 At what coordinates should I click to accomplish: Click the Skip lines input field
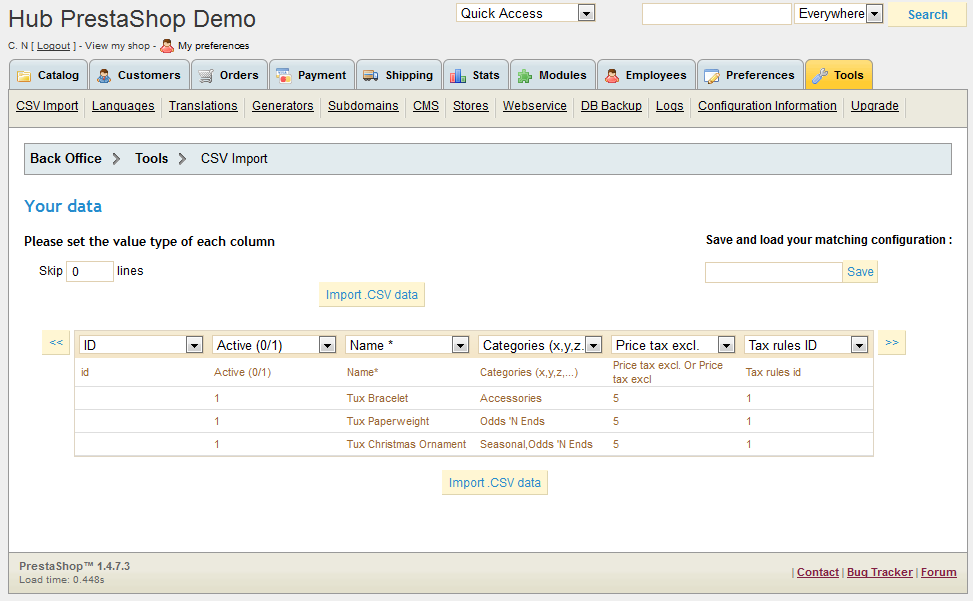(x=89, y=271)
